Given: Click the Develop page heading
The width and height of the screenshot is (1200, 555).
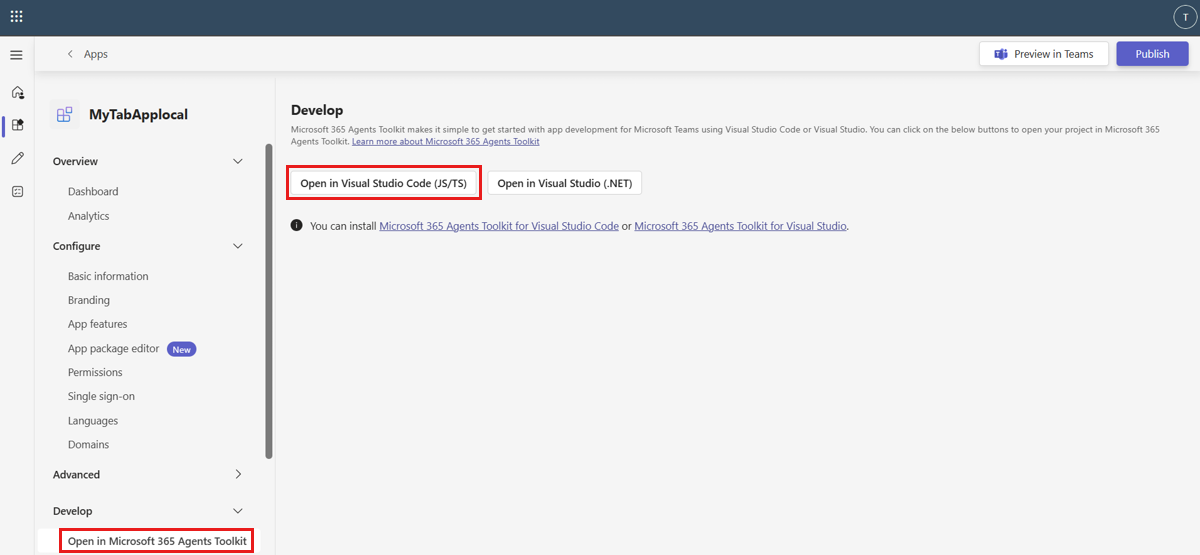Looking at the screenshot, I should (x=317, y=110).
